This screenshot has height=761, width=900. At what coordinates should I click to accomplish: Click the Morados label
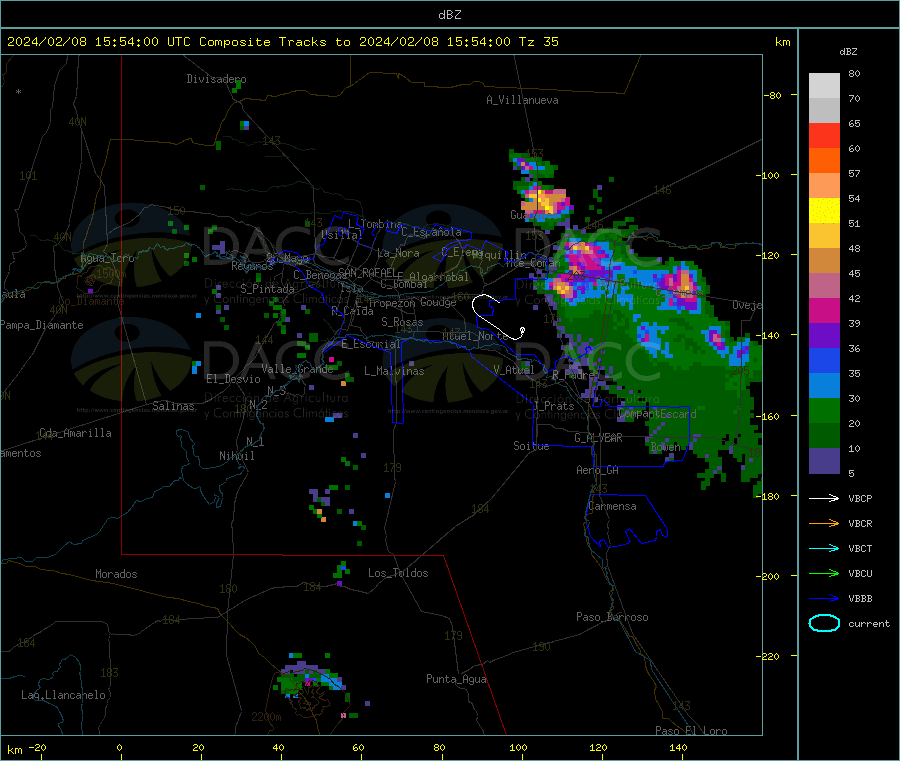pos(117,574)
